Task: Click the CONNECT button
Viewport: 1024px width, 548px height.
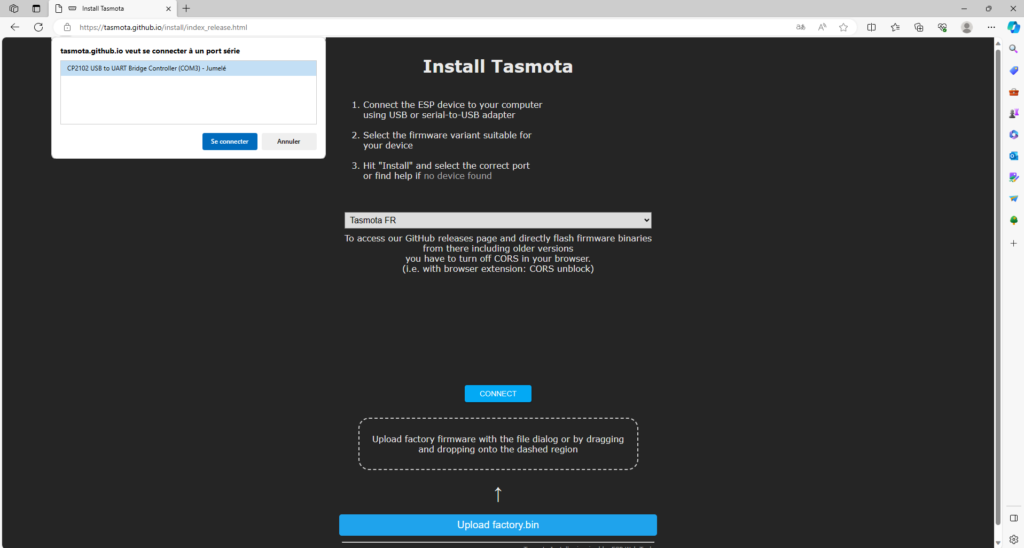Action: coord(498,394)
